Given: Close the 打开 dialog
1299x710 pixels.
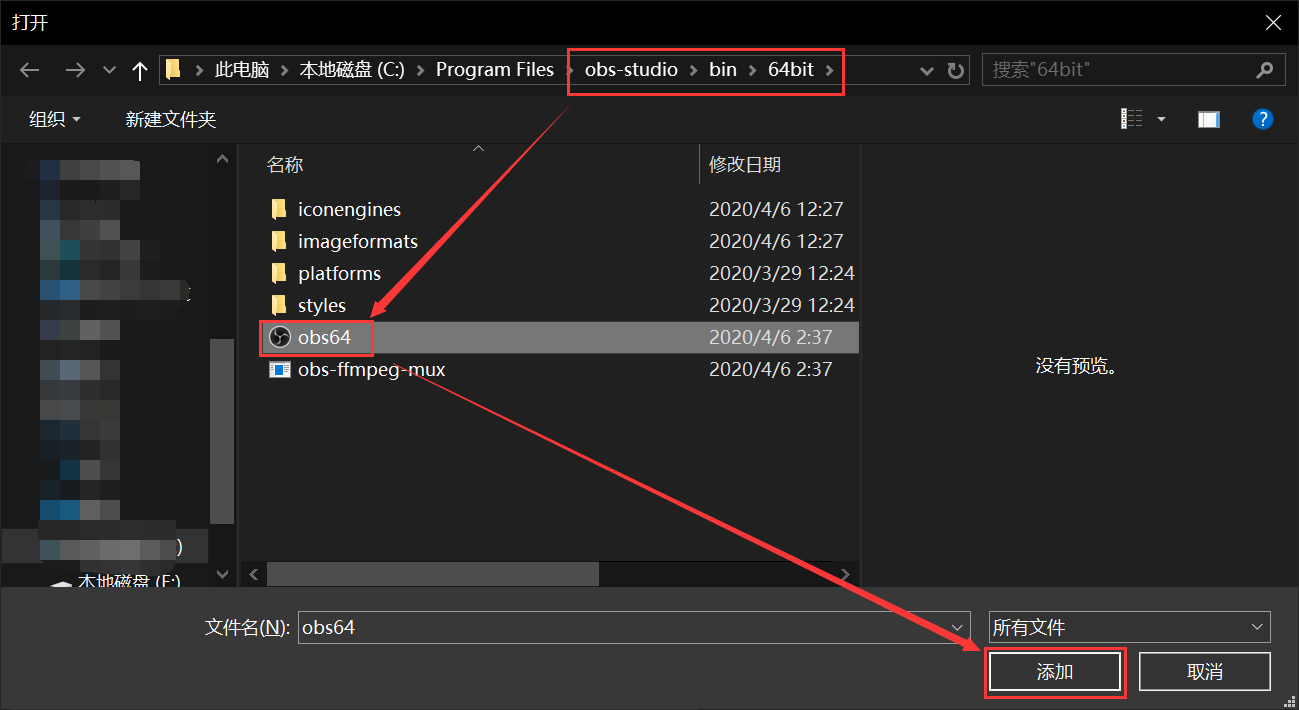Looking at the screenshot, I should click(1273, 22).
